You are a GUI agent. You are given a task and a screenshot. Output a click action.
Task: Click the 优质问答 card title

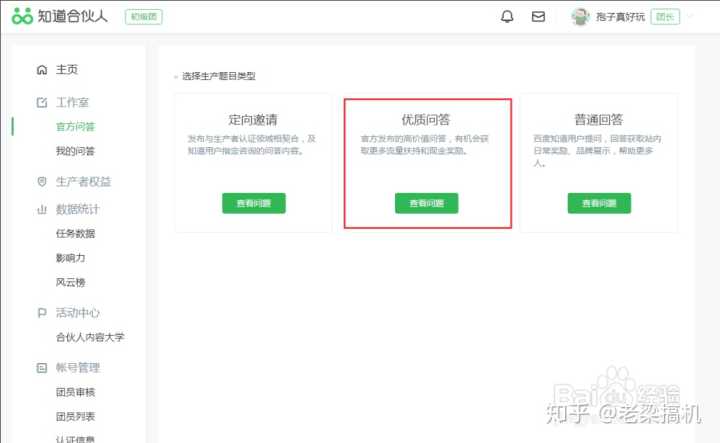coord(426,120)
